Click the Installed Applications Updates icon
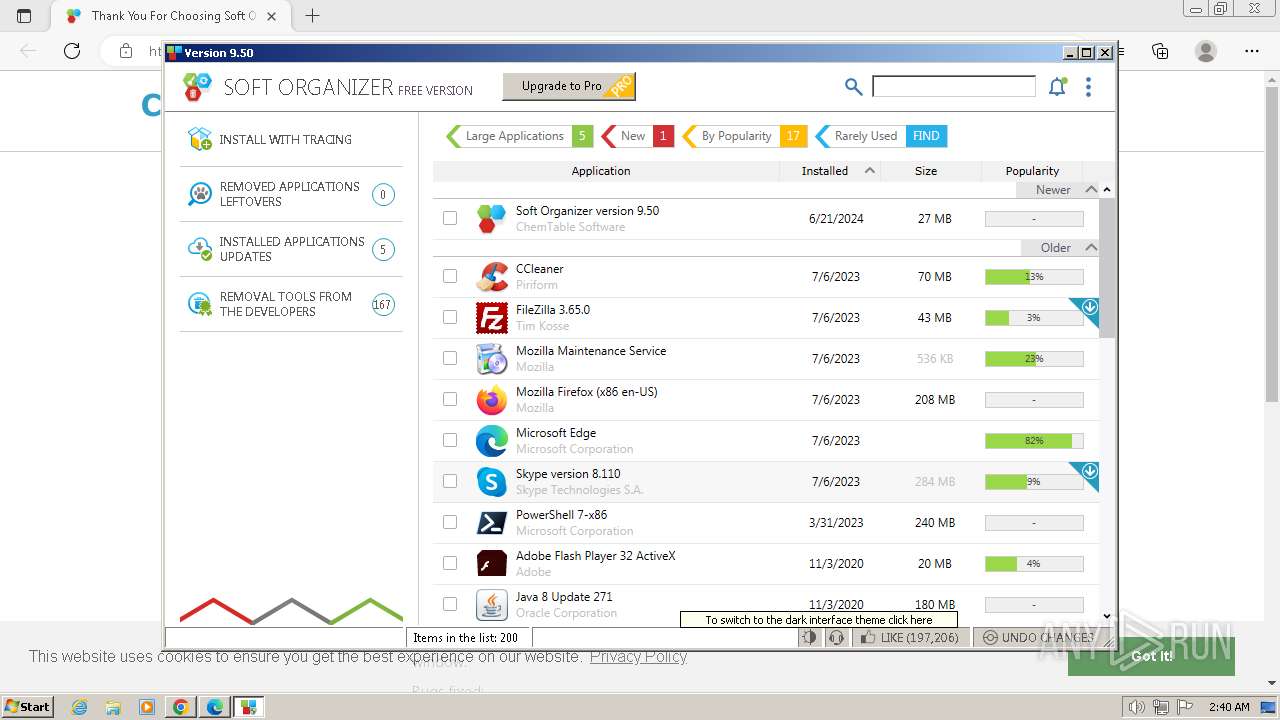Viewport: 1280px width, 720px height. 200,249
